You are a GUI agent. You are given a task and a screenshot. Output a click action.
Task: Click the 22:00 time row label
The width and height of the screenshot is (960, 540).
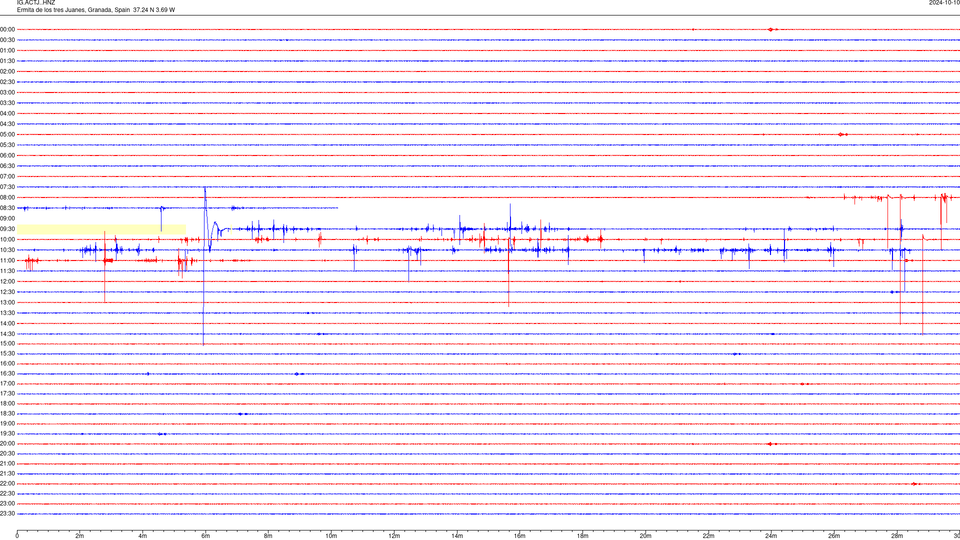(x=7, y=484)
